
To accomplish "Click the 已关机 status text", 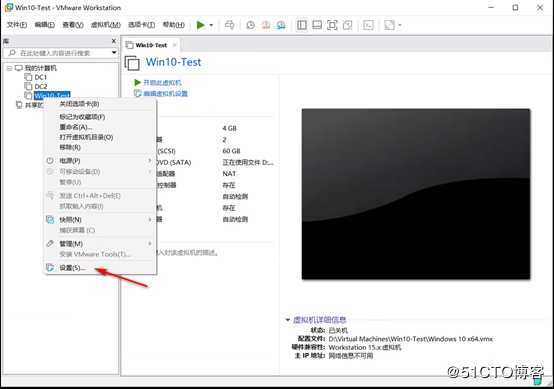I will point(338,330).
